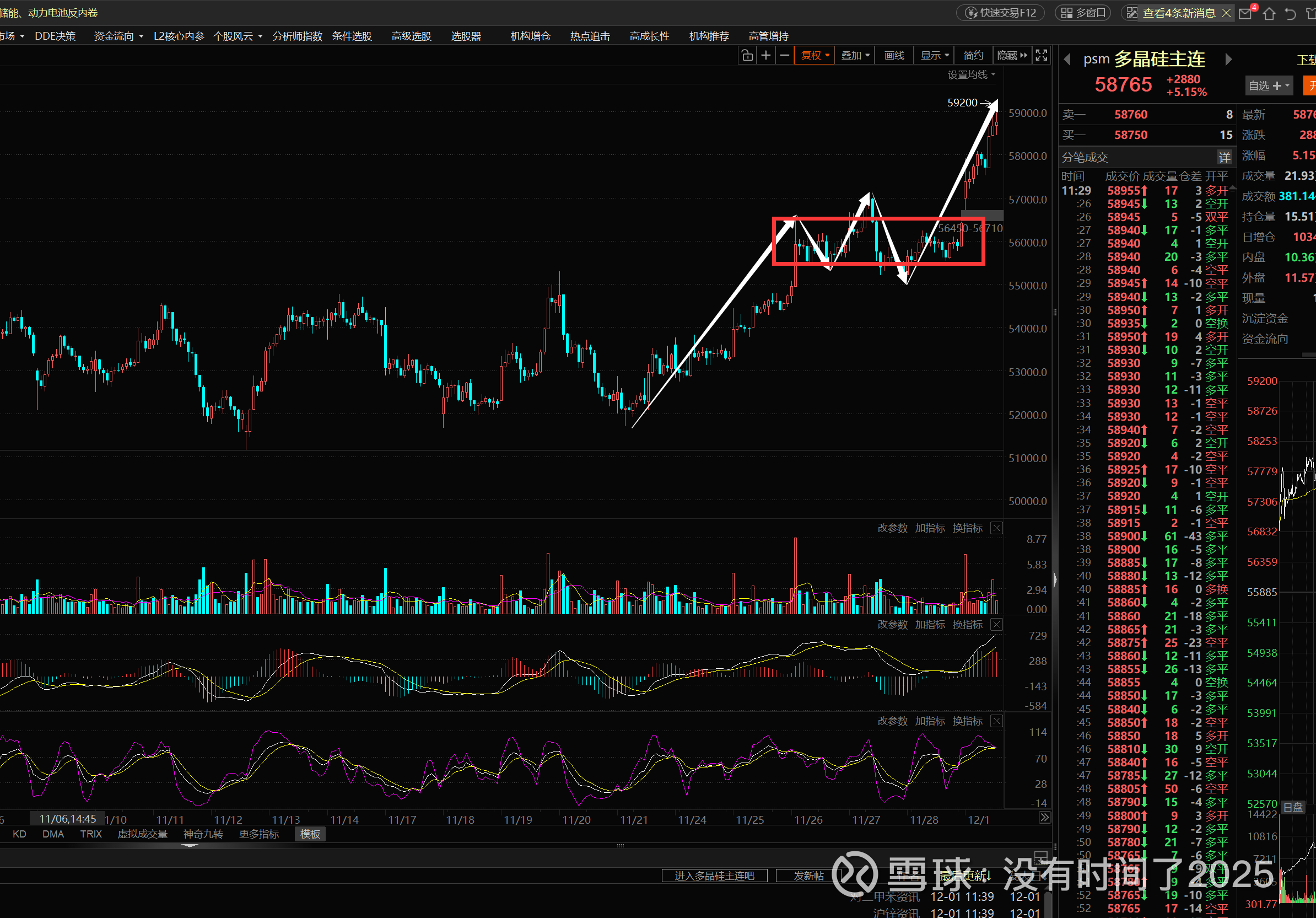Expand the 叠加 overlay dropdown

click(x=855, y=56)
